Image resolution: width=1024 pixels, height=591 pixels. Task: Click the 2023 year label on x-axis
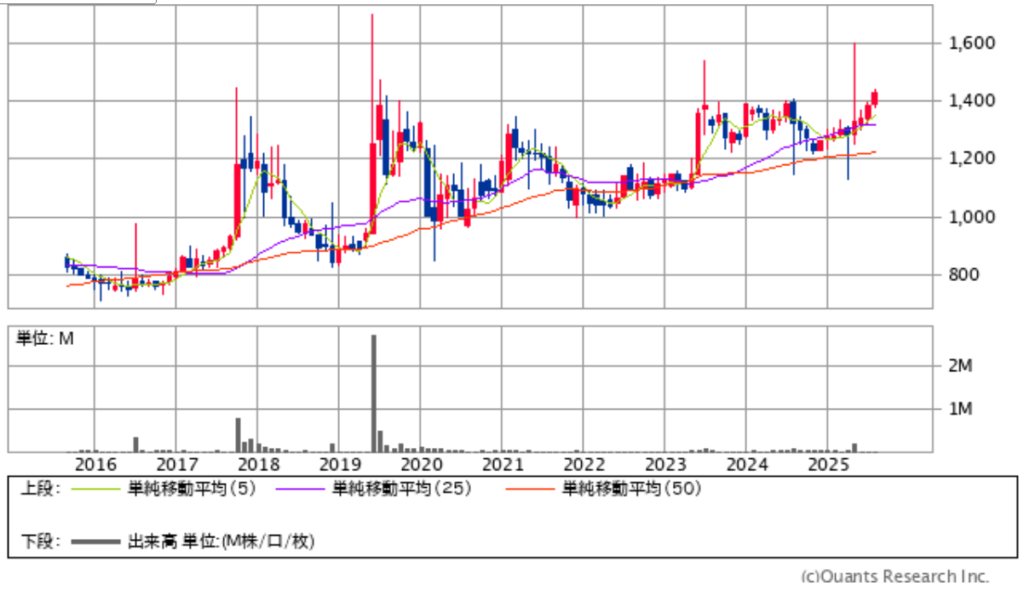coord(665,465)
